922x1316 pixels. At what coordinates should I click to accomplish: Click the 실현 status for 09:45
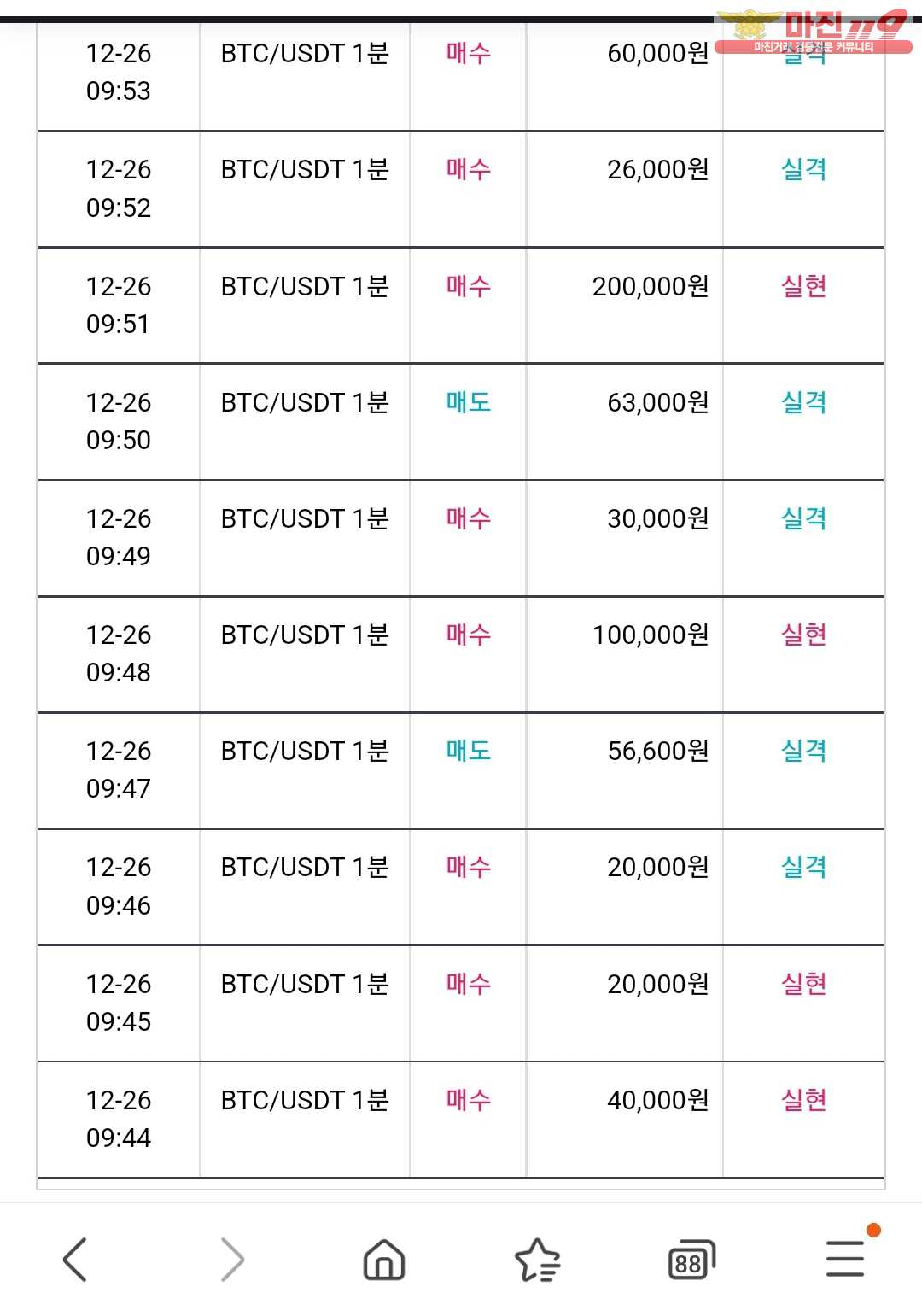point(803,984)
